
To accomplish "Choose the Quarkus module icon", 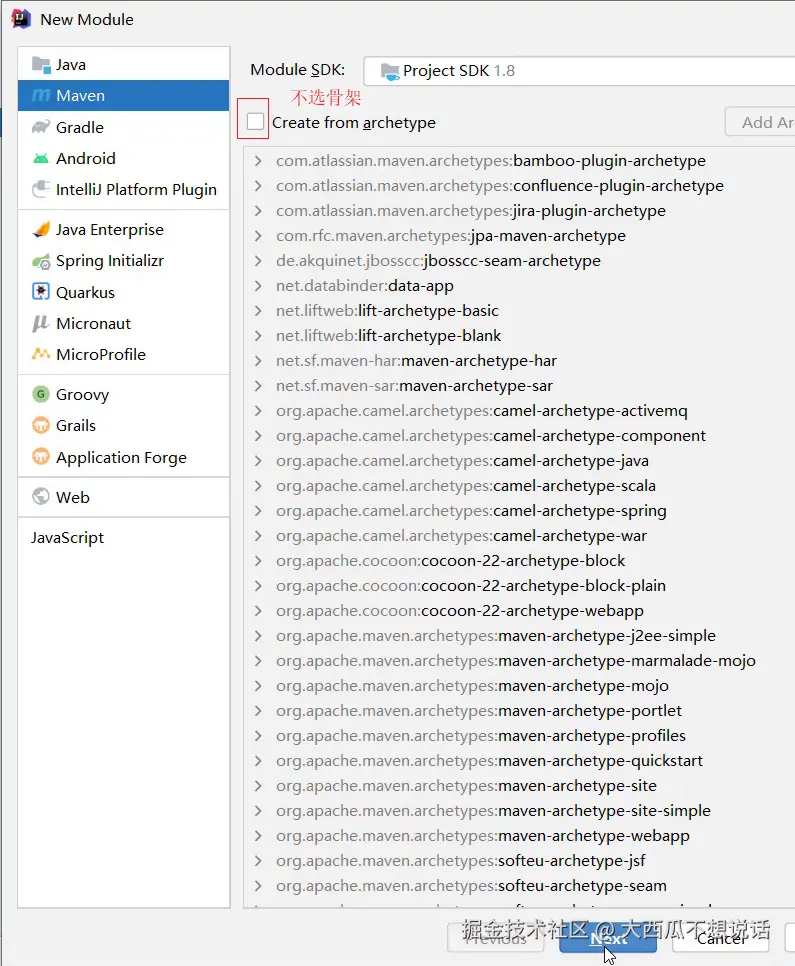I will click(41, 293).
